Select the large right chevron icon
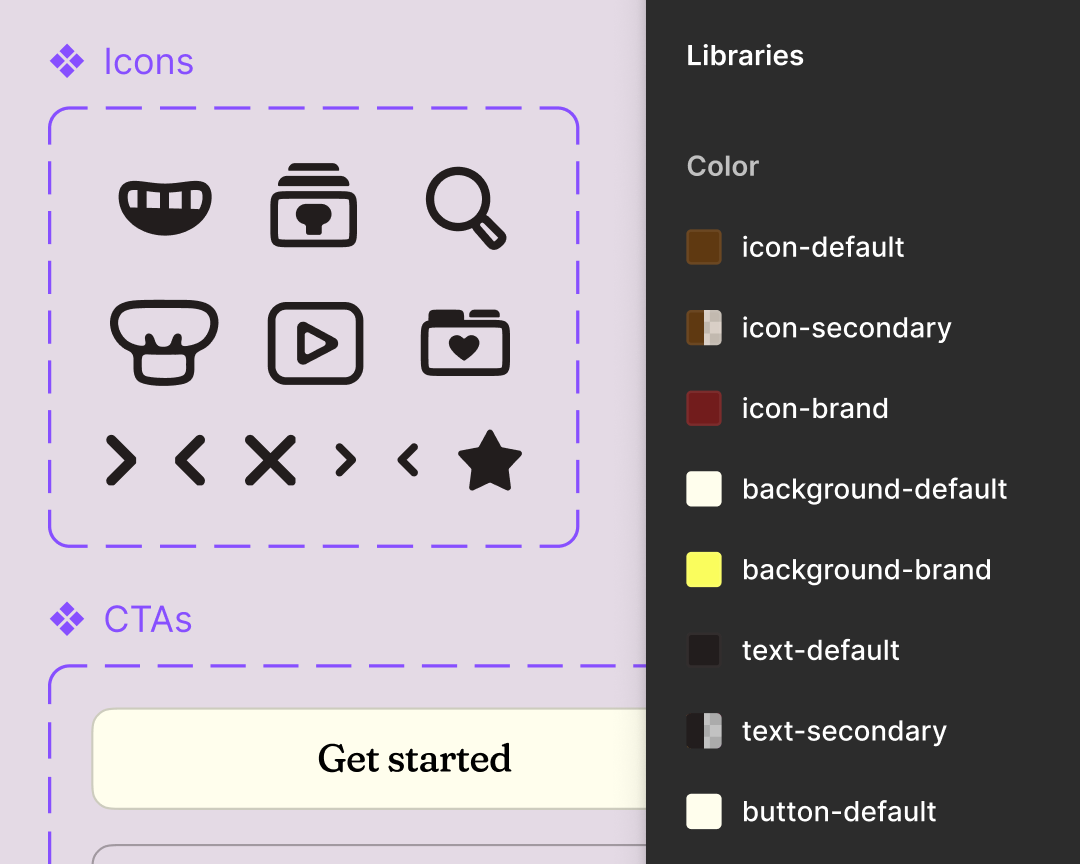Viewport: 1080px width, 864px height. click(120, 460)
